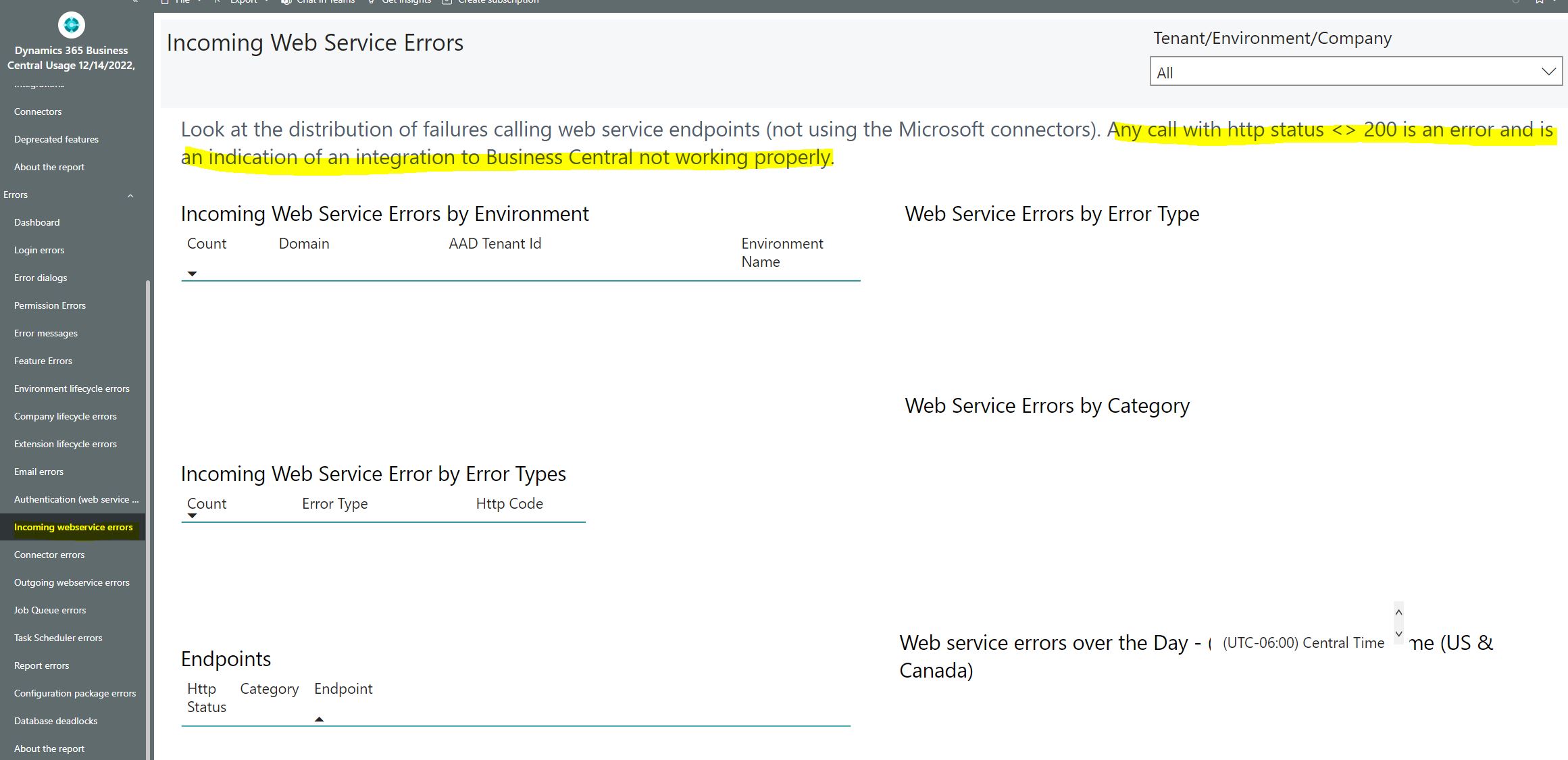The width and height of the screenshot is (1568, 760).
Task: Click the sort arrow under the Endpoint column
Action: 319,719
